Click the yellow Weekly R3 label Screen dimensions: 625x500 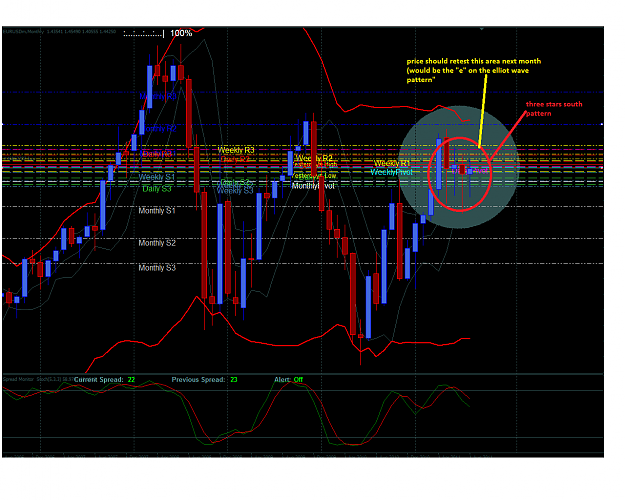(236, 150)
